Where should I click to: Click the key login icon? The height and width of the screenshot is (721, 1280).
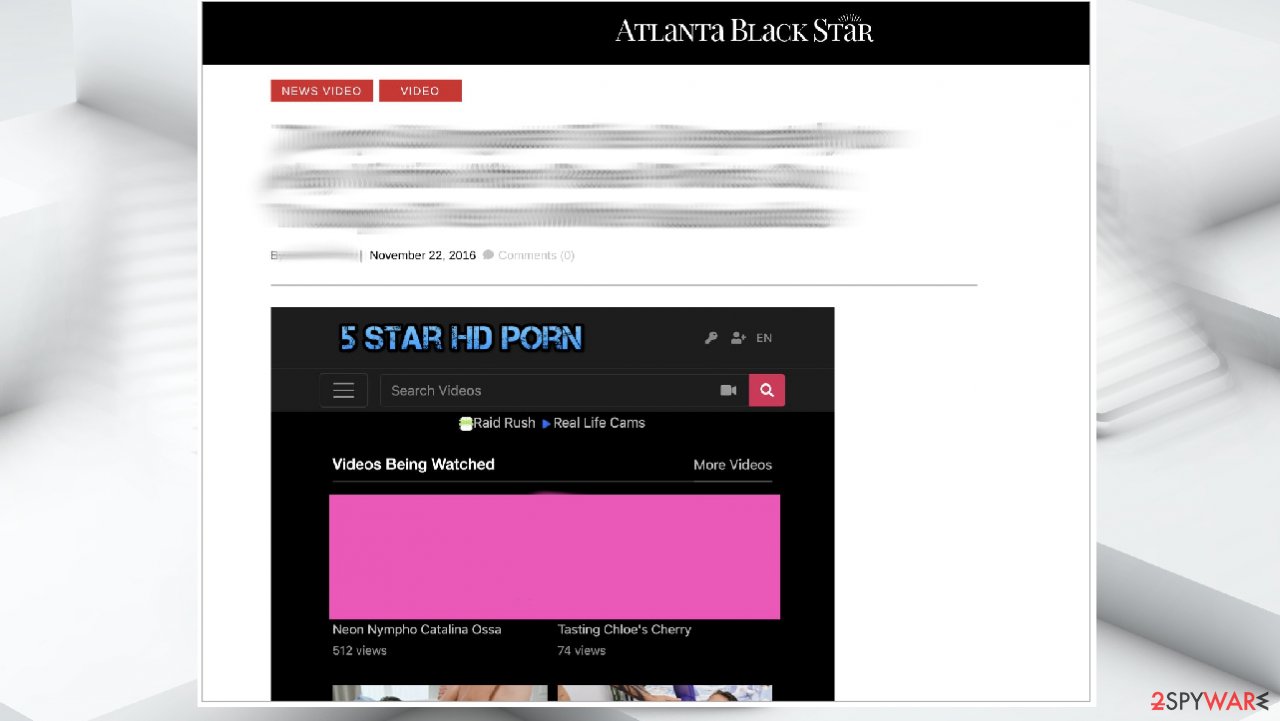pyautogui.click(x=711, y=338)
